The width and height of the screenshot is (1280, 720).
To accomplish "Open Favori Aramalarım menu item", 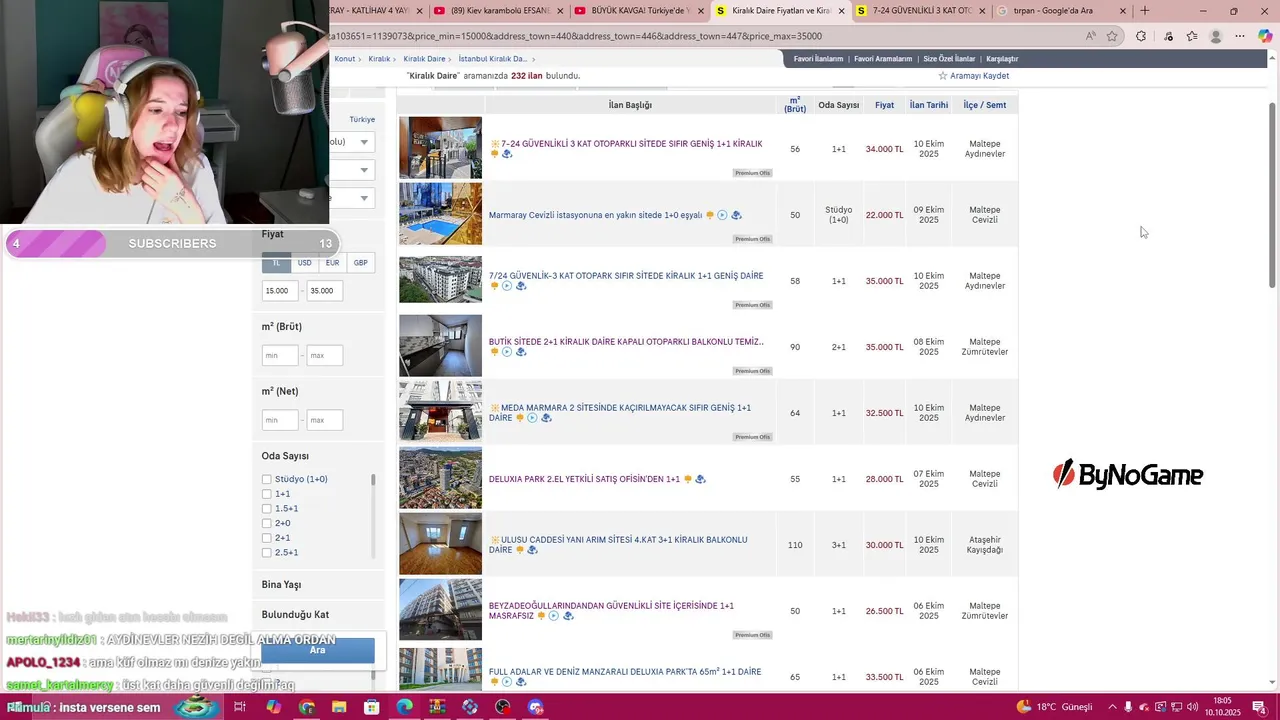I will pos(883,59).
